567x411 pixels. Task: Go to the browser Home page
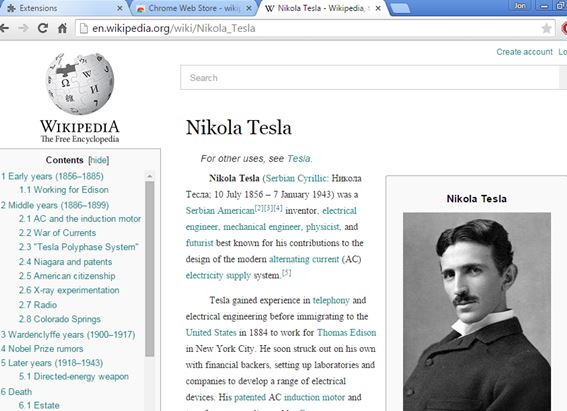pos(62,28)
